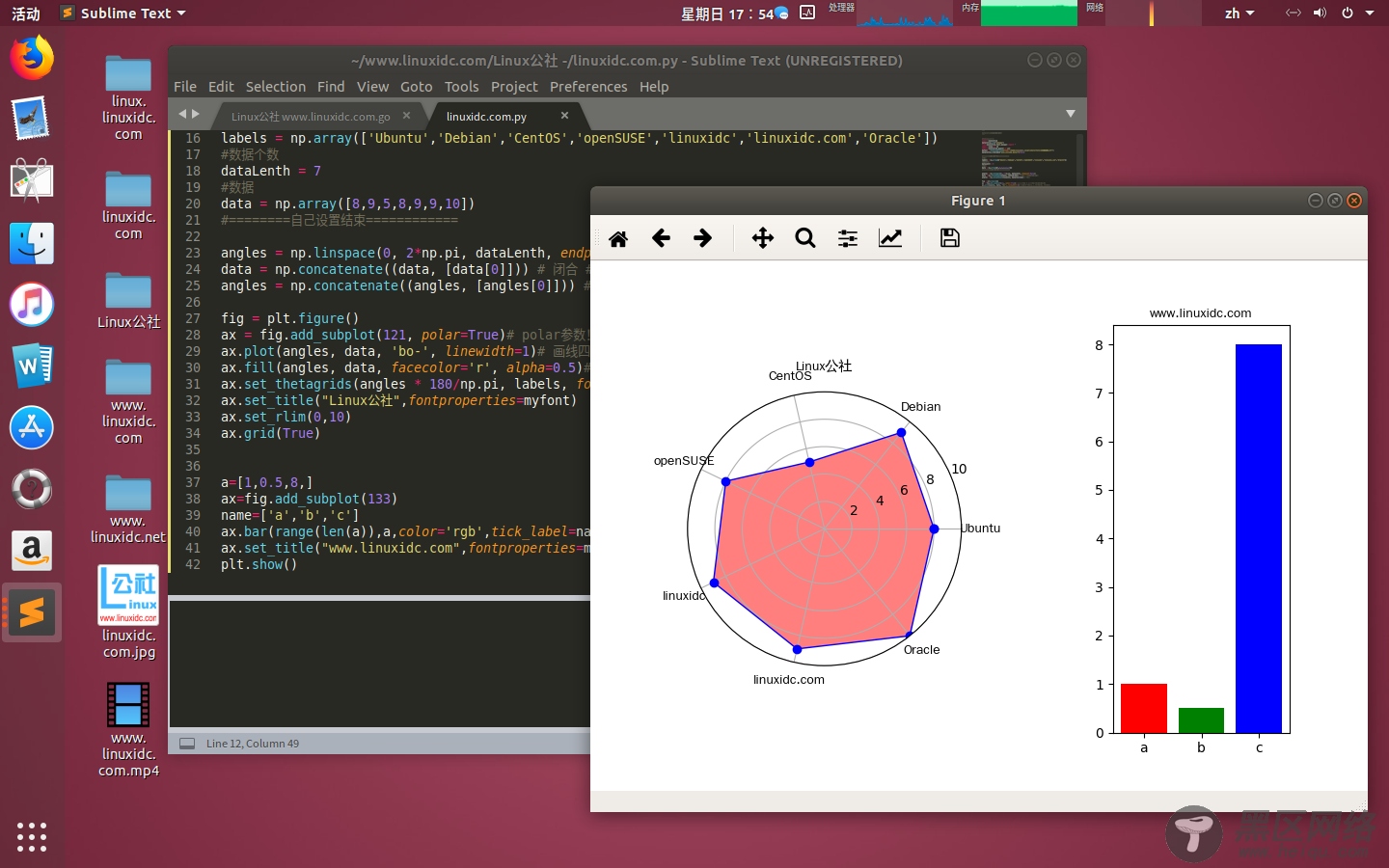Launch the music player dock icon
The image size is (1389, 868).
(x=32, y=305)
